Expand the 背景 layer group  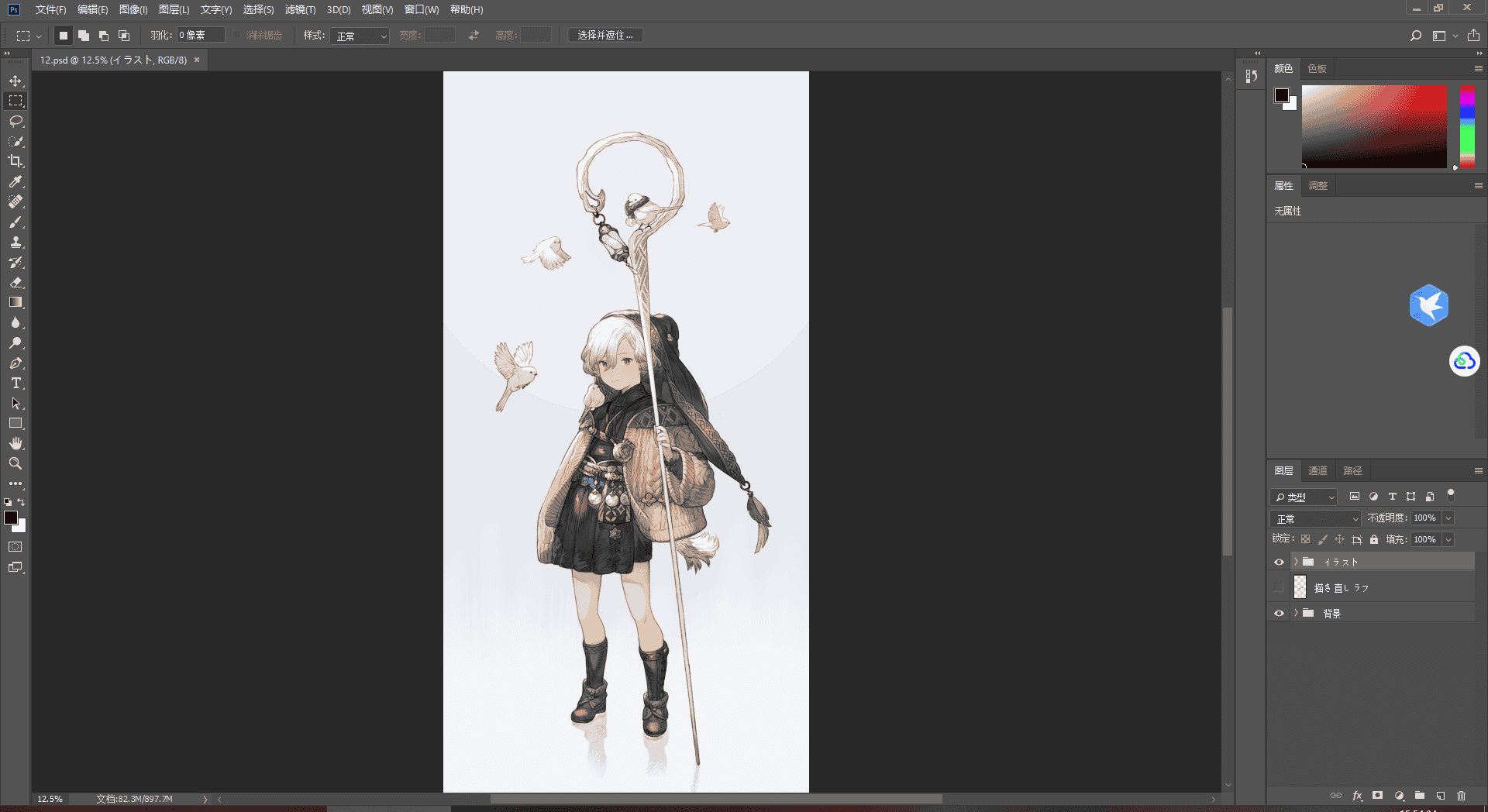(x=1295, y=613)
